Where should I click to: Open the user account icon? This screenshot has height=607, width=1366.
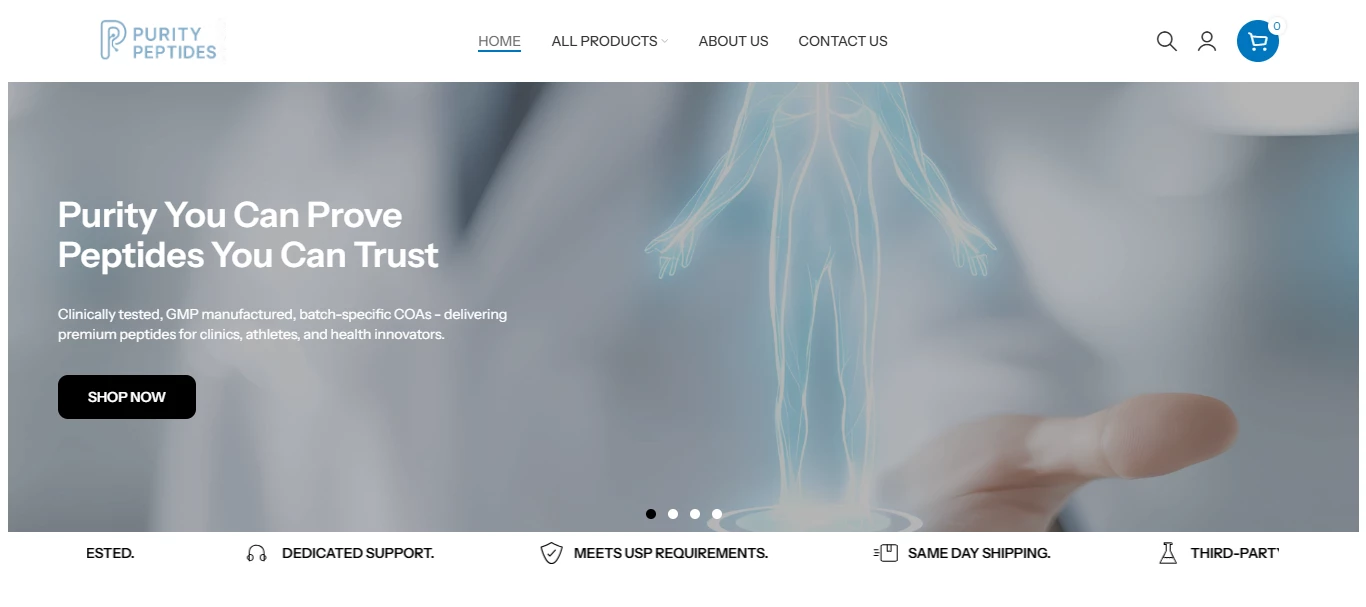(1207, 41)
